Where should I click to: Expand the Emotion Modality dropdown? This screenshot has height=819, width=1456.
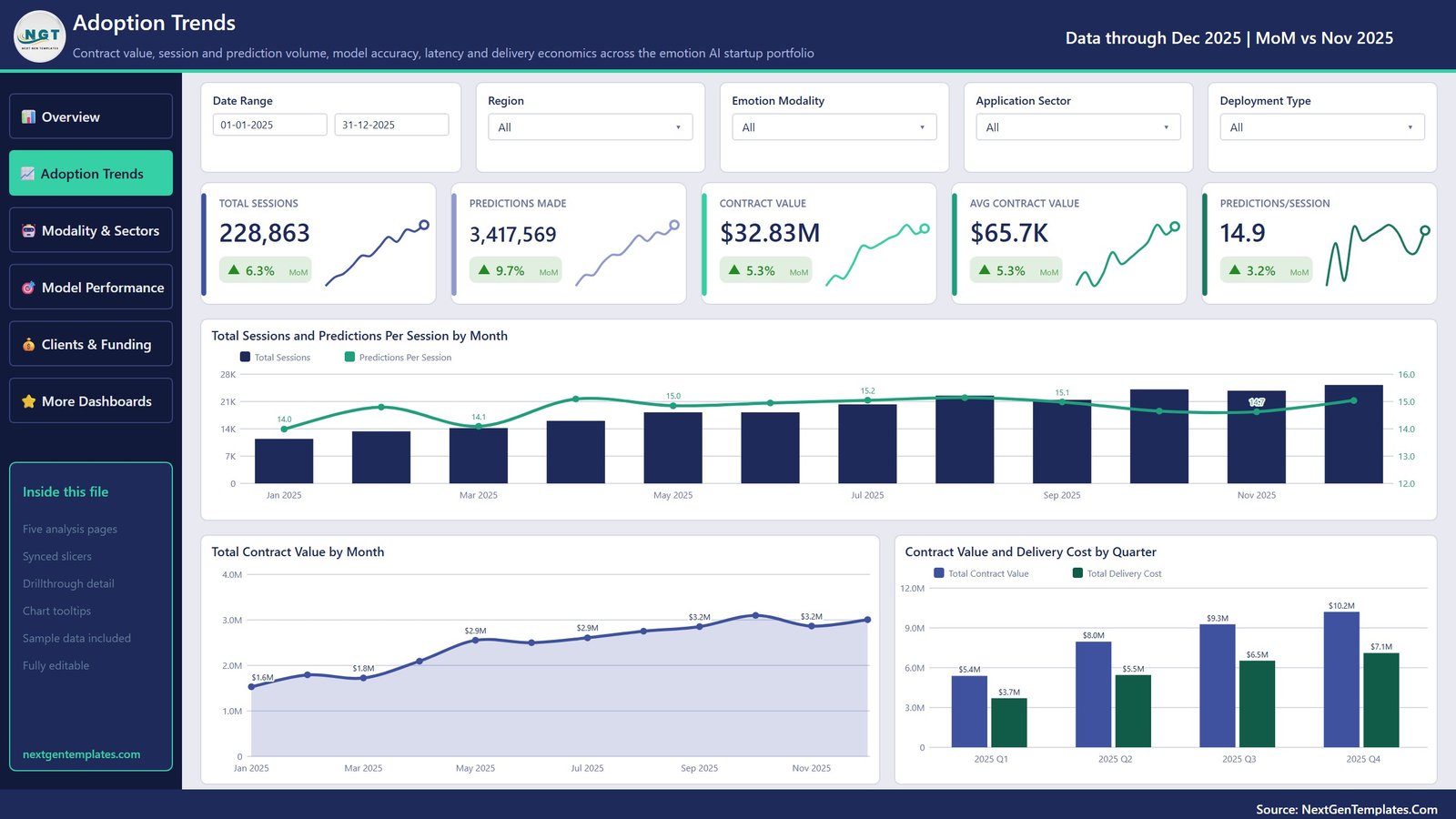click(834, 127)
